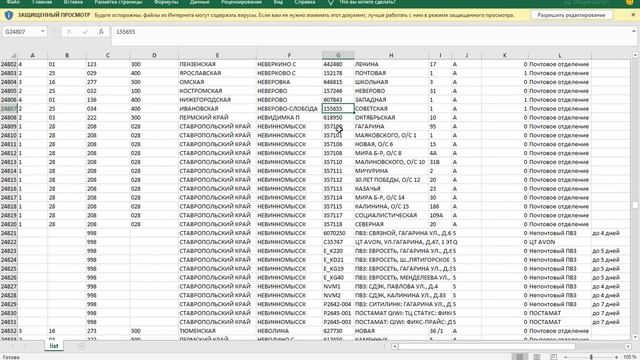Click horizontal scrollbar right arrow

[x=628, y=347]
